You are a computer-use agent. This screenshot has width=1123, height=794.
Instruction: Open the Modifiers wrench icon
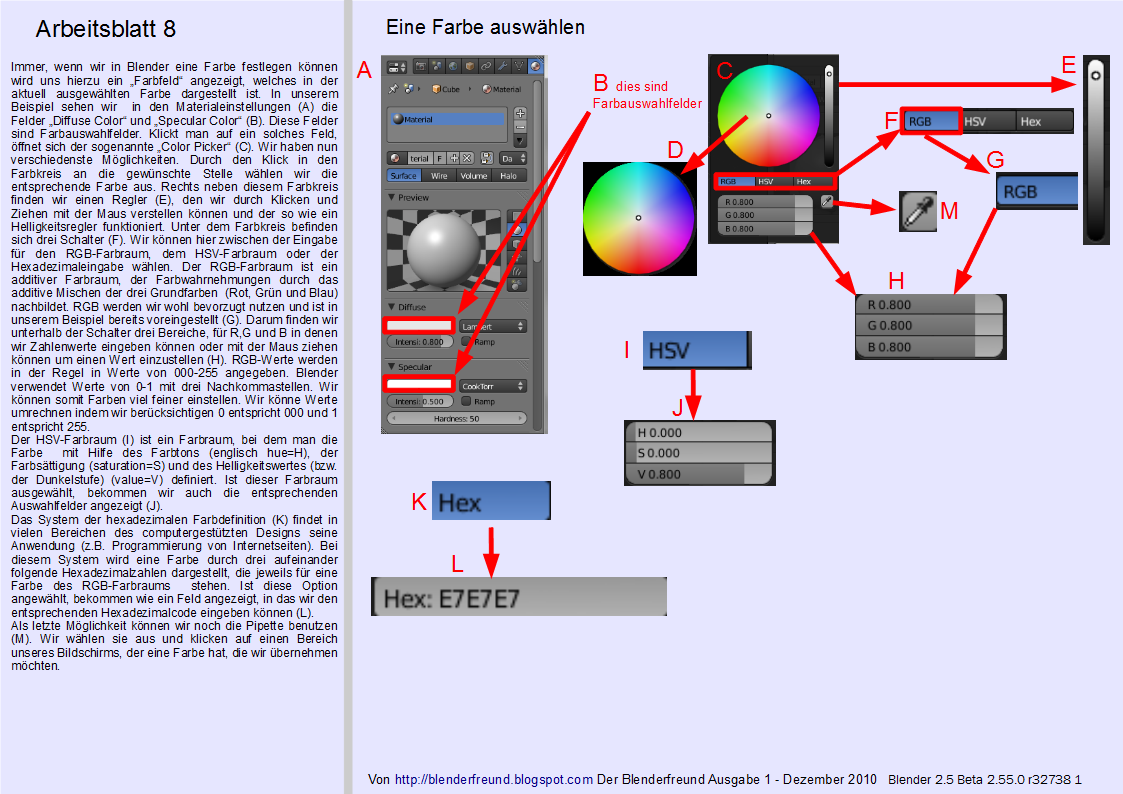coord(503,67)
